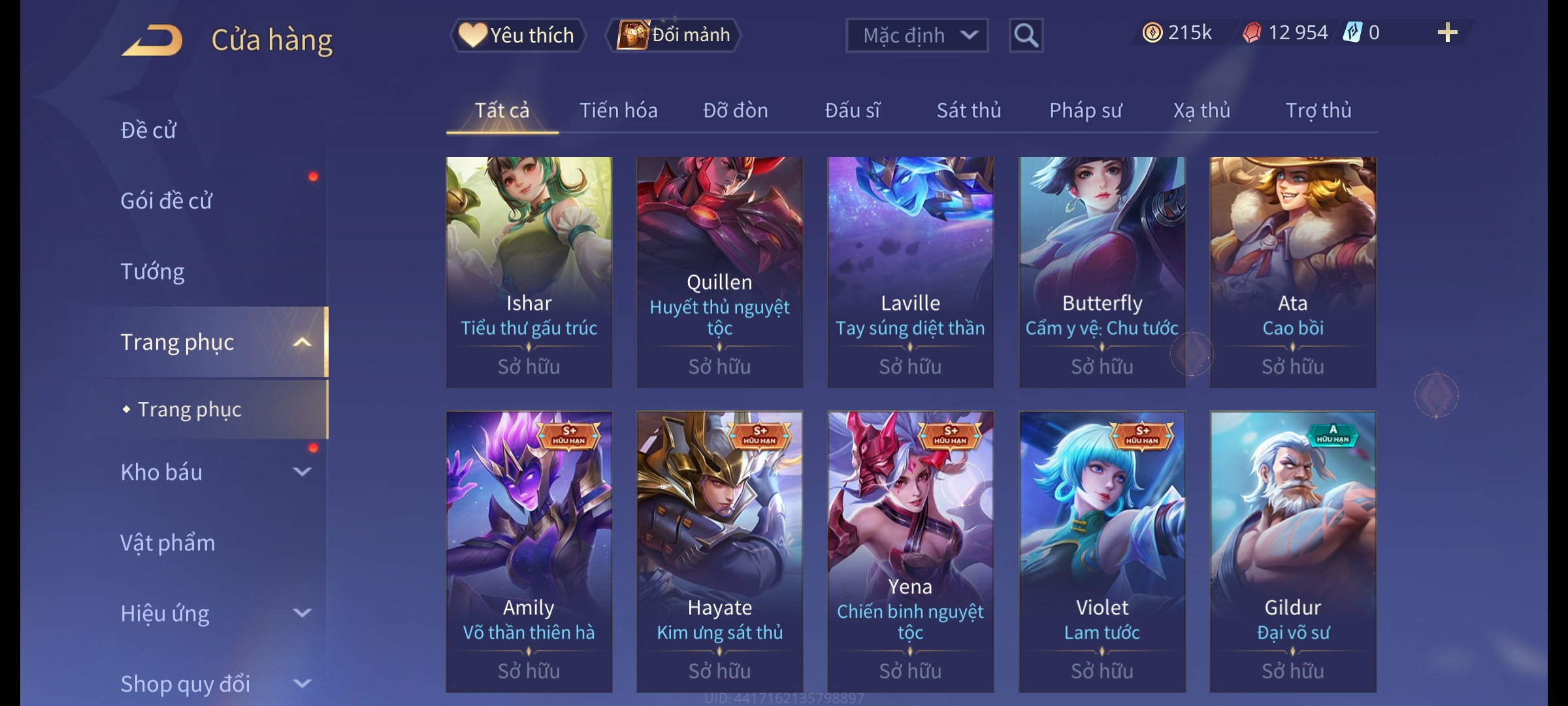This screenshot has width=1568, height=706.
Task: Expand the Shop quy đổi section
Action: pos(302,683)
